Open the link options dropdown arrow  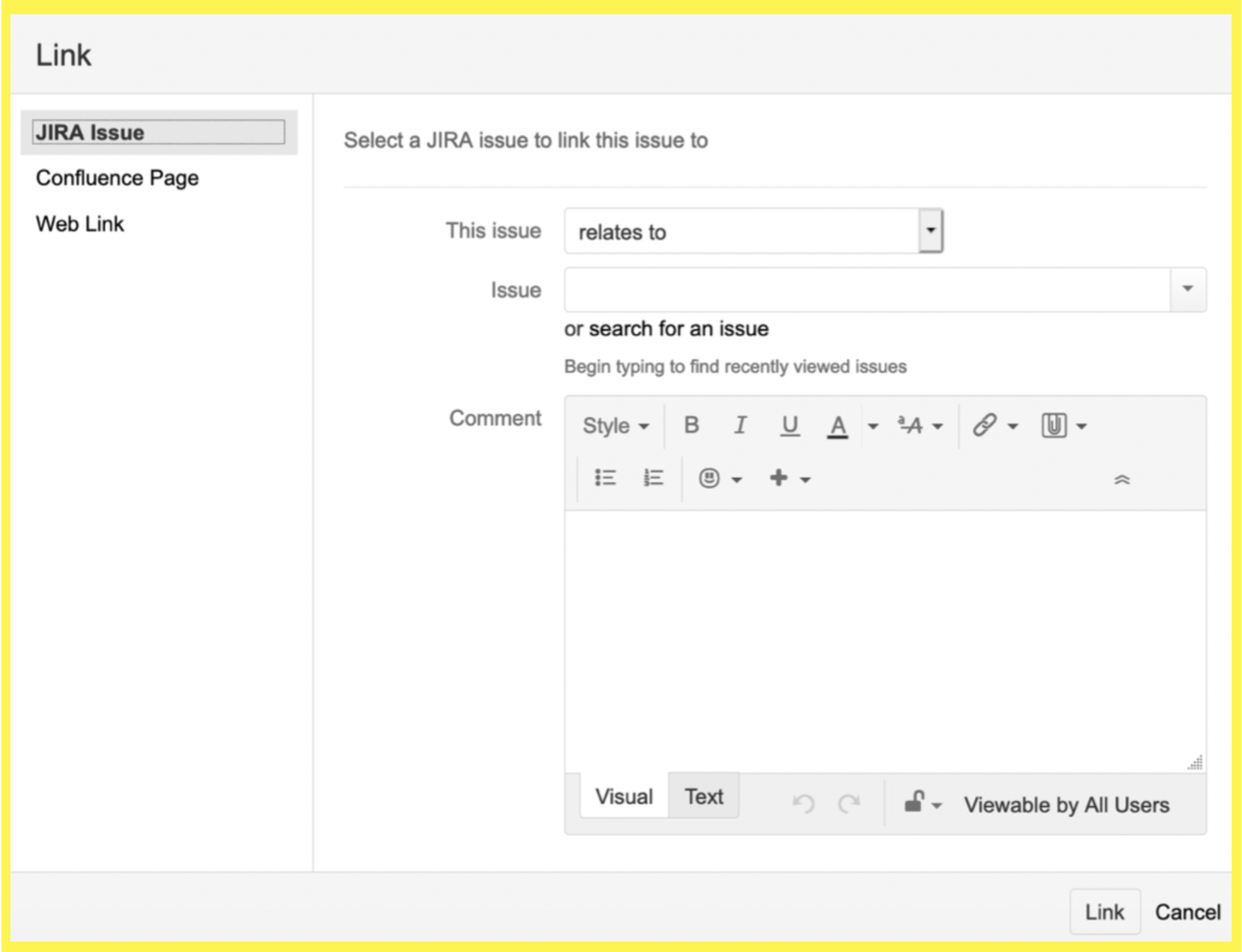1013,427
